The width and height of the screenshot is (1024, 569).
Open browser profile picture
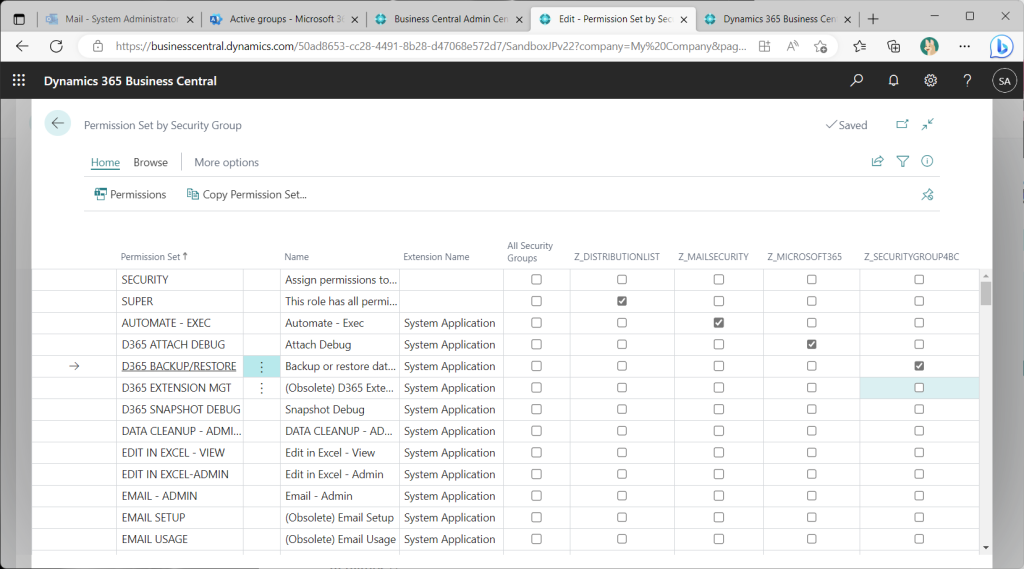(x=929, y=46)
